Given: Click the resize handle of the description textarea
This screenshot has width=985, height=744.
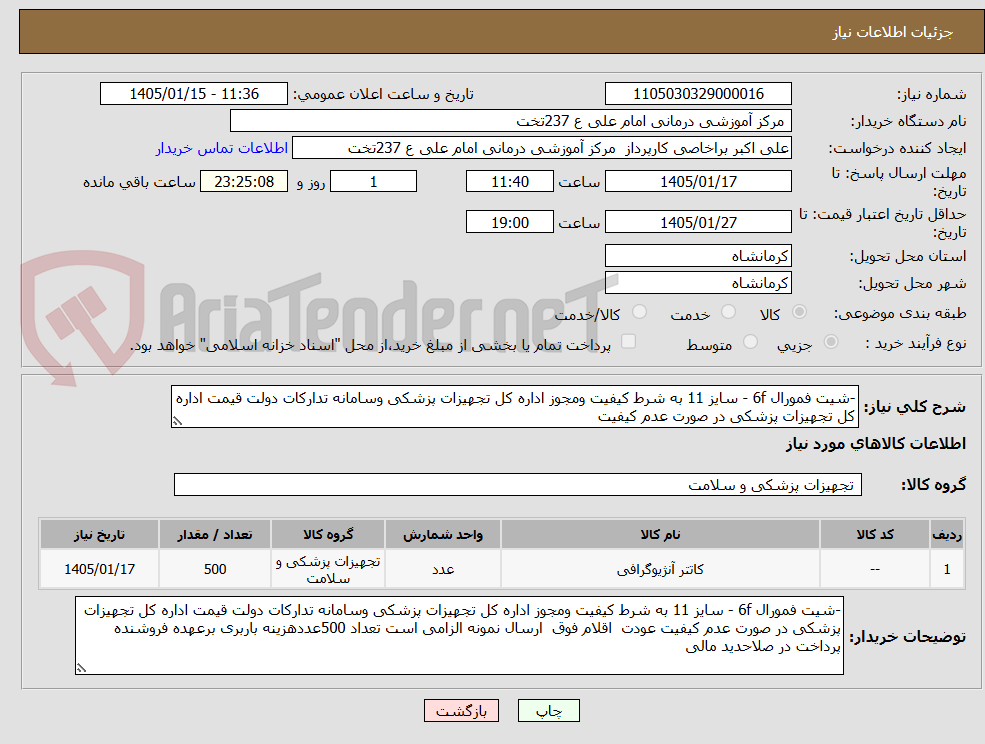Looking at the screenshot, I should pos(177,421).
